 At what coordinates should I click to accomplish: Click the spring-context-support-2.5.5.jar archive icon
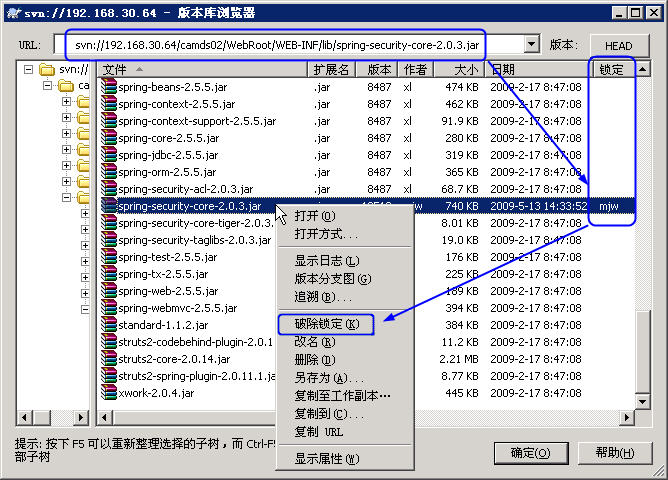point(109,121)
